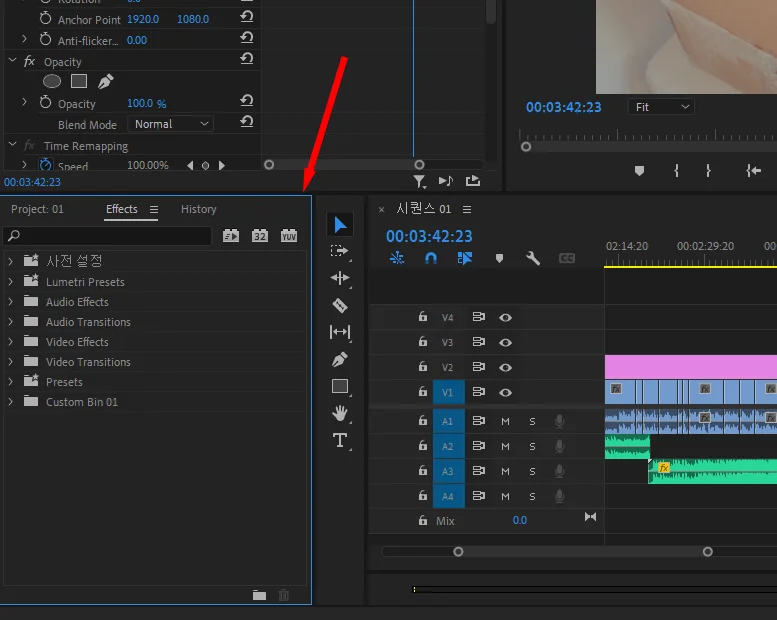Create an ellipse mask under Opacity
Viewport: 777px width, 620px height.
(x=52, y=81)
